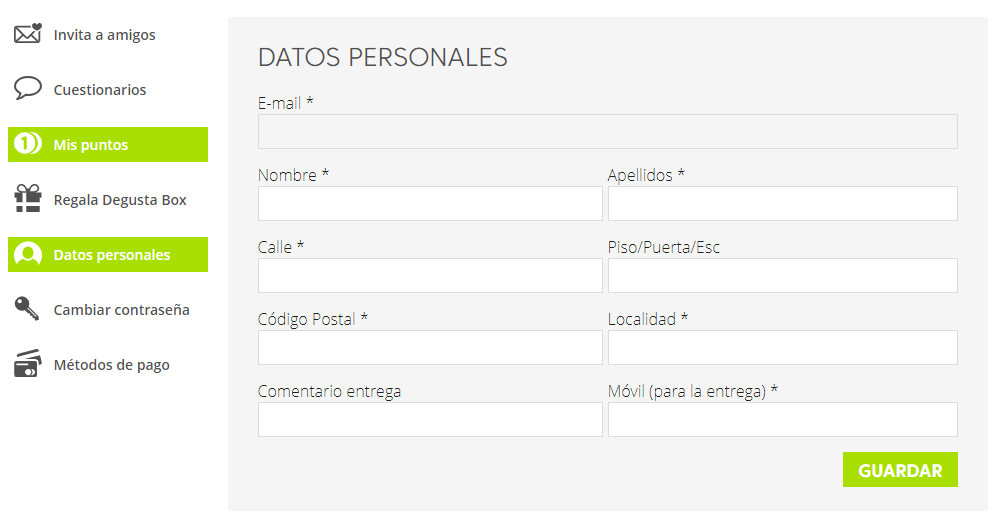Focus the Localidad text field

tap(782, 347)
